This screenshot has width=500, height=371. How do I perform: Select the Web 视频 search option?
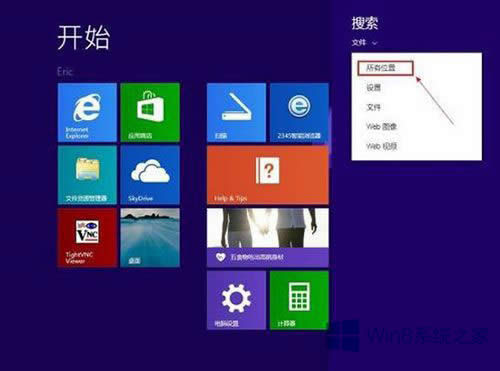click(381, 146)
